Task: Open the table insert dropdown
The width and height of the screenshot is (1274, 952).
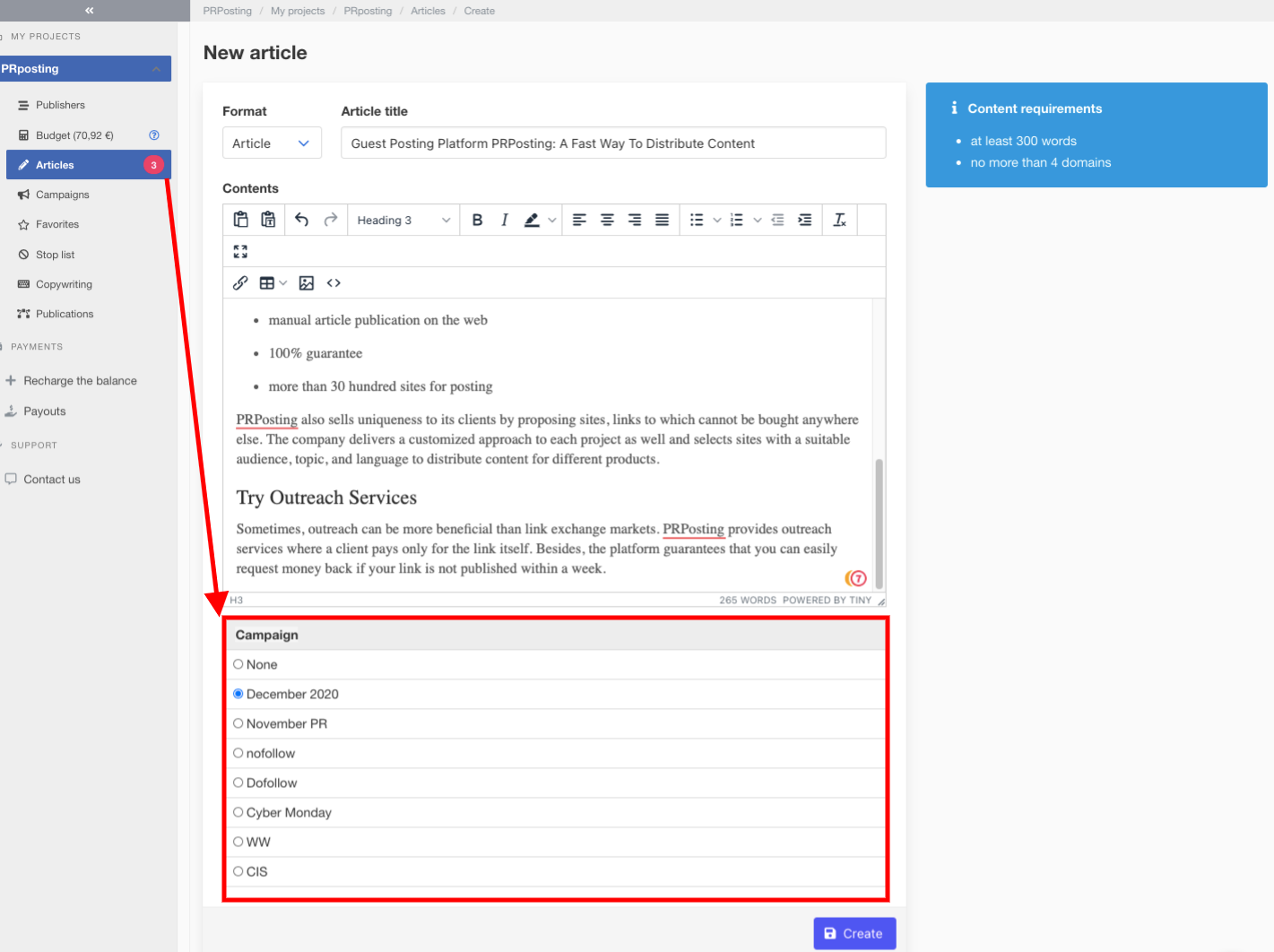Action: (273, 283)
